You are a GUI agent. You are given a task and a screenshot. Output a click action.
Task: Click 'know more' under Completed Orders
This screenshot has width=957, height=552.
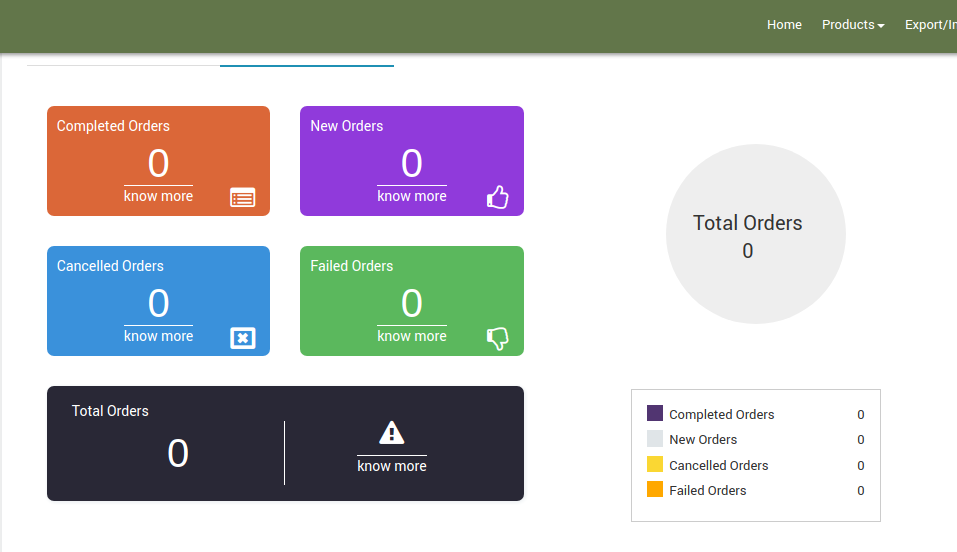tap(158, 196)
